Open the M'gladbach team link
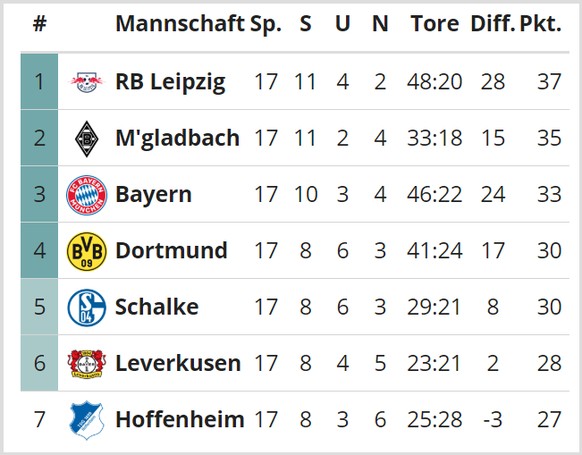This screenshot has width=582, height=455. coord(177,138)
